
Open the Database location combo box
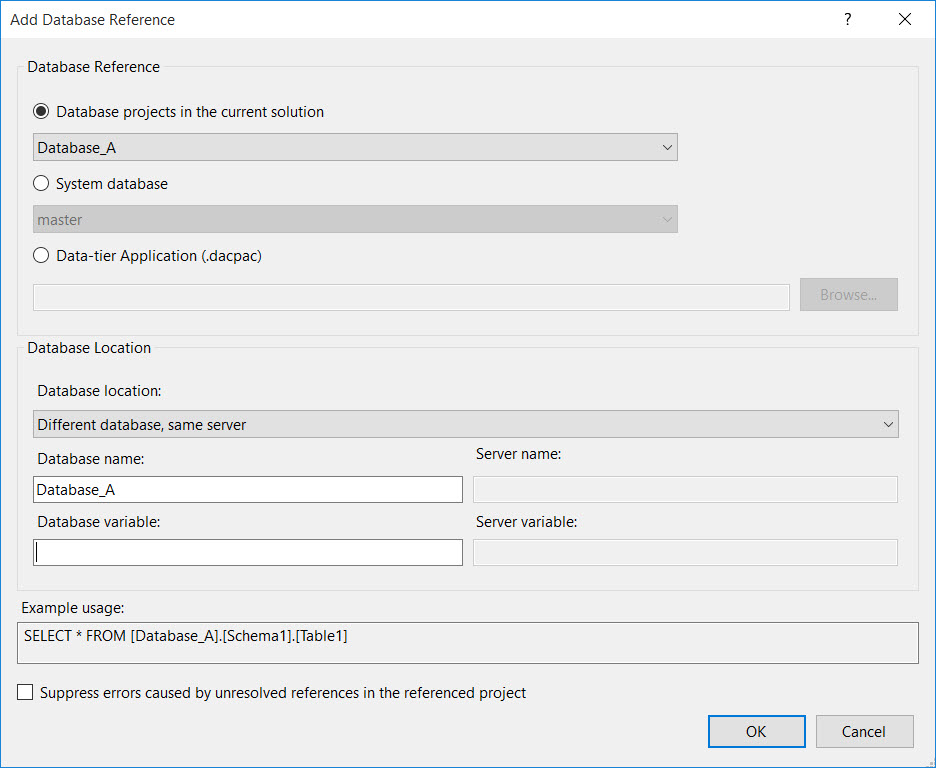tap(466, 425)
